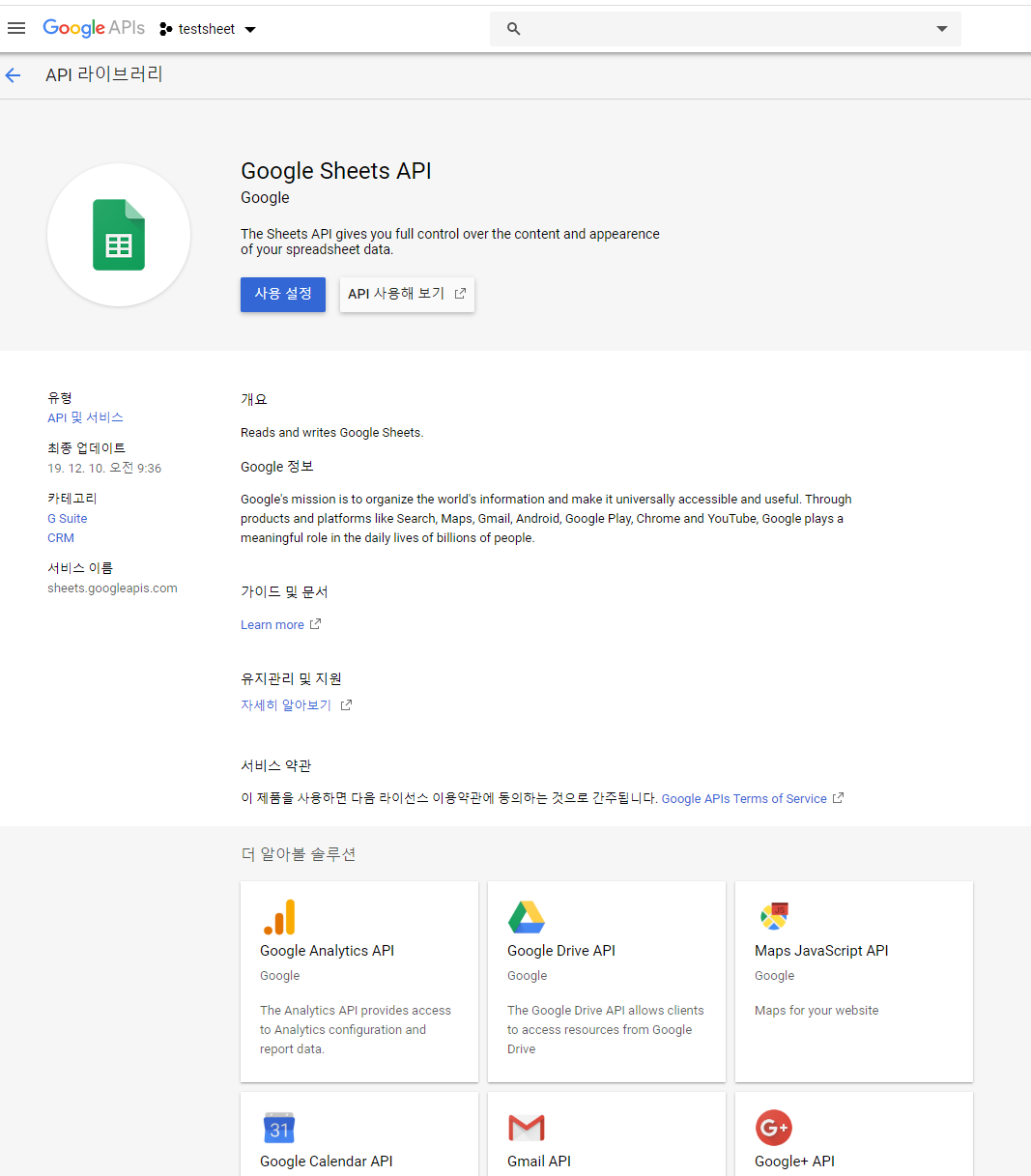Click the 더 알아볼 솔루션 heading

[299, 854]
